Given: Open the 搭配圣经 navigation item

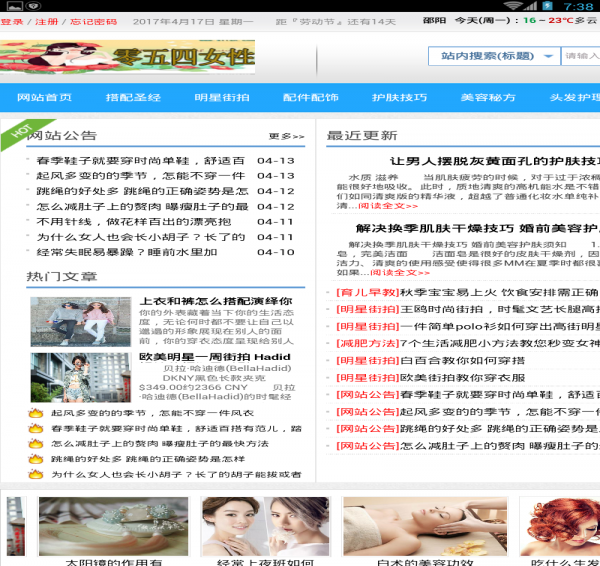Looking at the screenshot, I should [133, 97].
